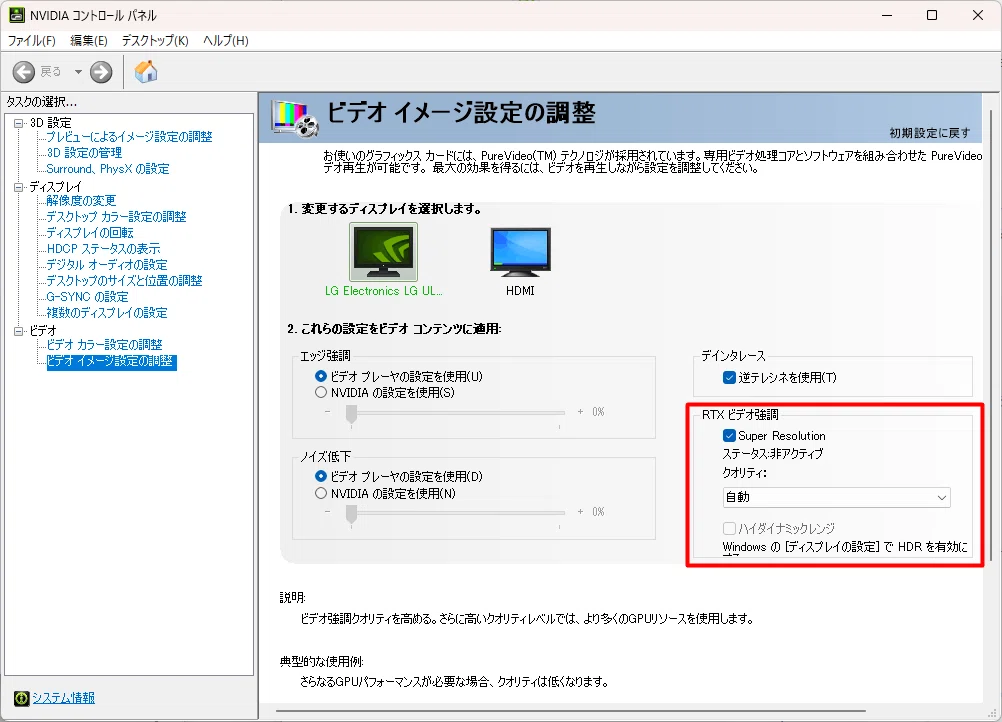Open デスクトップのサイズと位置の調整
The width and height of the screenshot is (1002, 722).
[x=124, y=280]
